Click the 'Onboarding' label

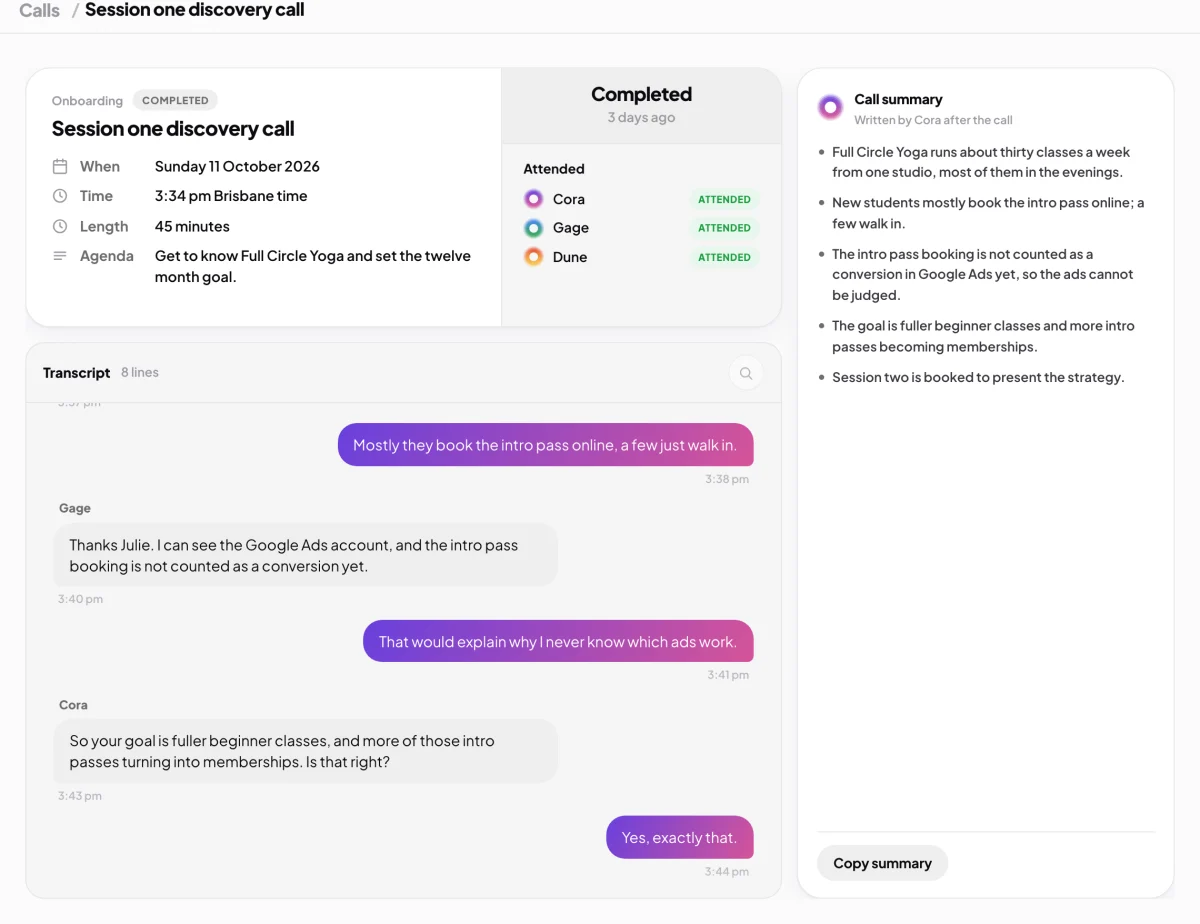pos(87,101)
